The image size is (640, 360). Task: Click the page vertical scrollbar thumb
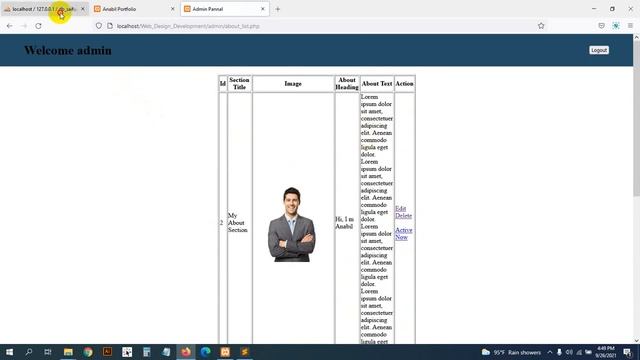(636, 118)
